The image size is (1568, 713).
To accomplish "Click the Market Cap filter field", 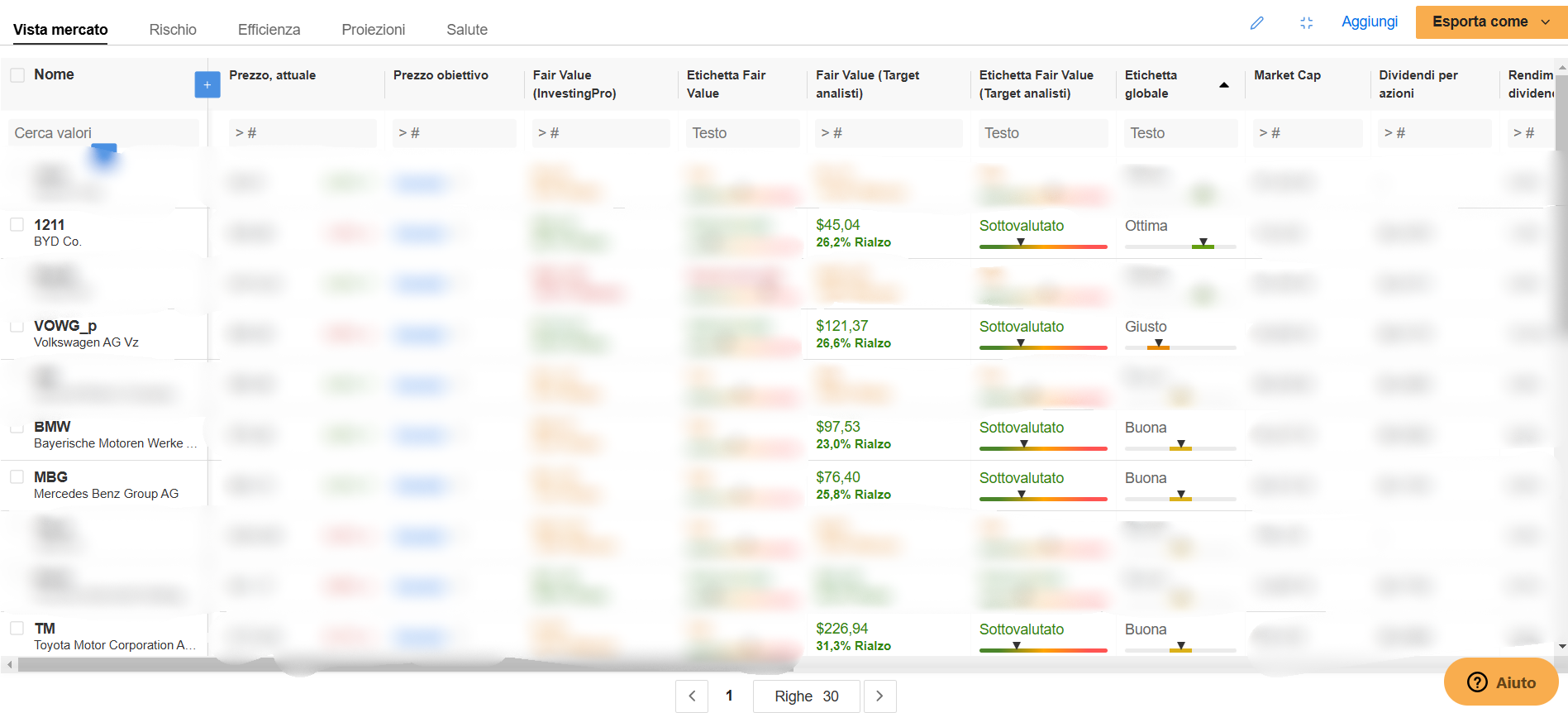I will point(1308,133).
